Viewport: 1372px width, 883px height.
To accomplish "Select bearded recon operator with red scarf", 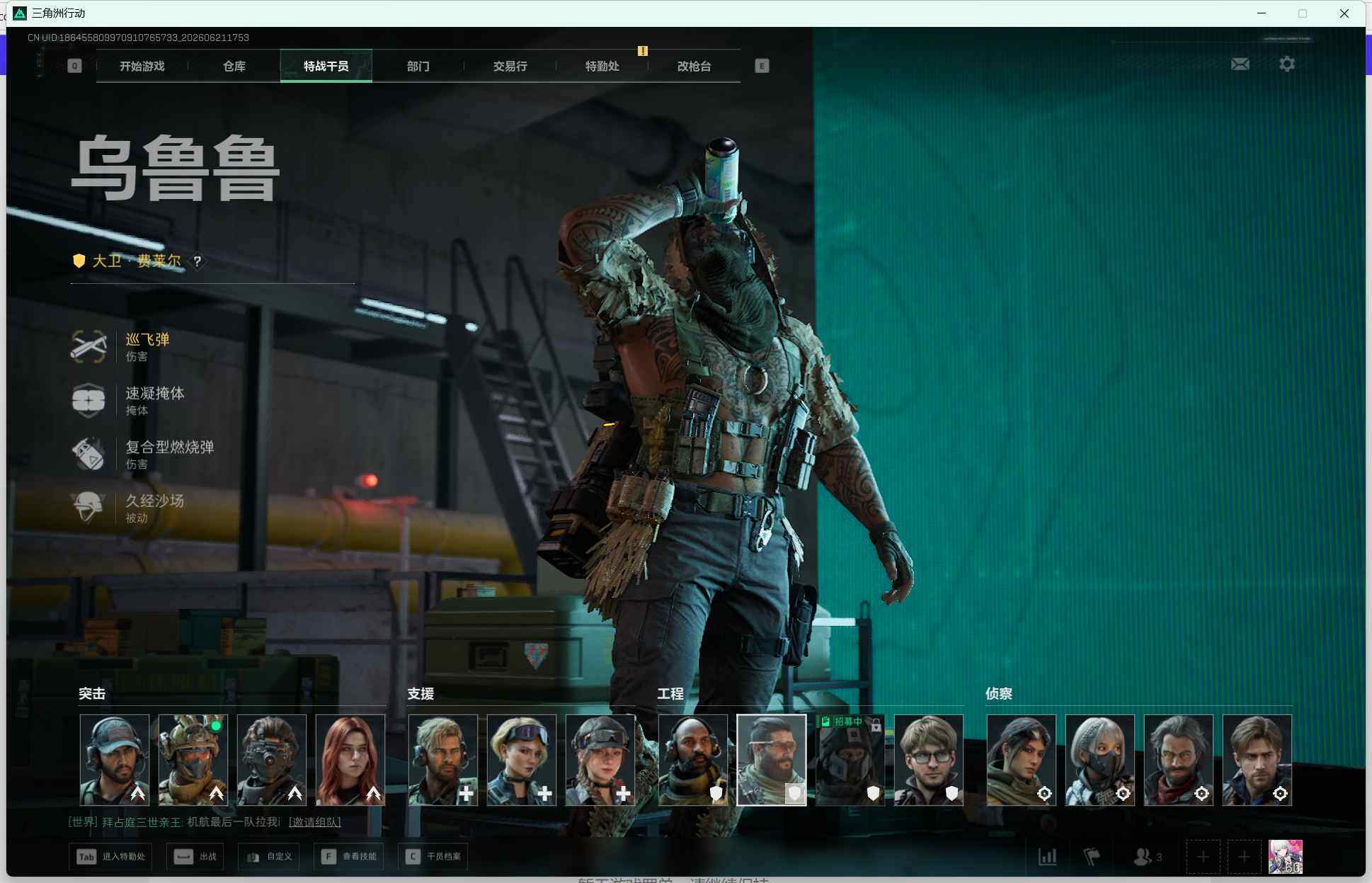I will (1179, 760).
